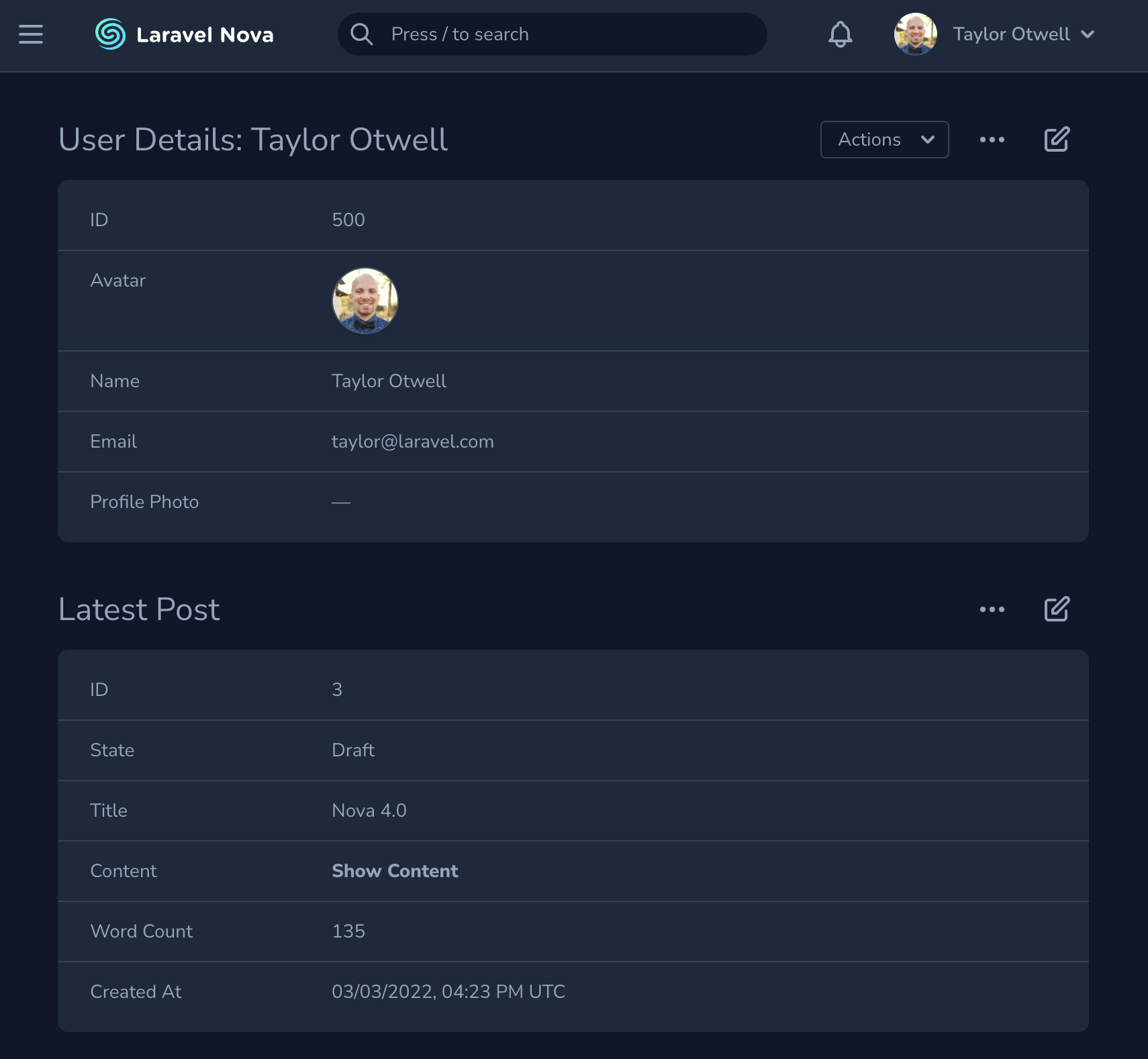This screenshot has width=1148, height=1059.
Task: Click the taylor@laravel.com email address
Action: tap(413, 442)
